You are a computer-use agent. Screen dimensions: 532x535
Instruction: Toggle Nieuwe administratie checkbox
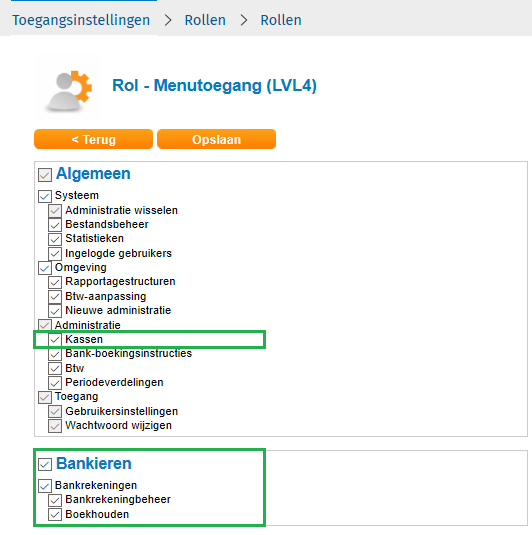(55, 311)
